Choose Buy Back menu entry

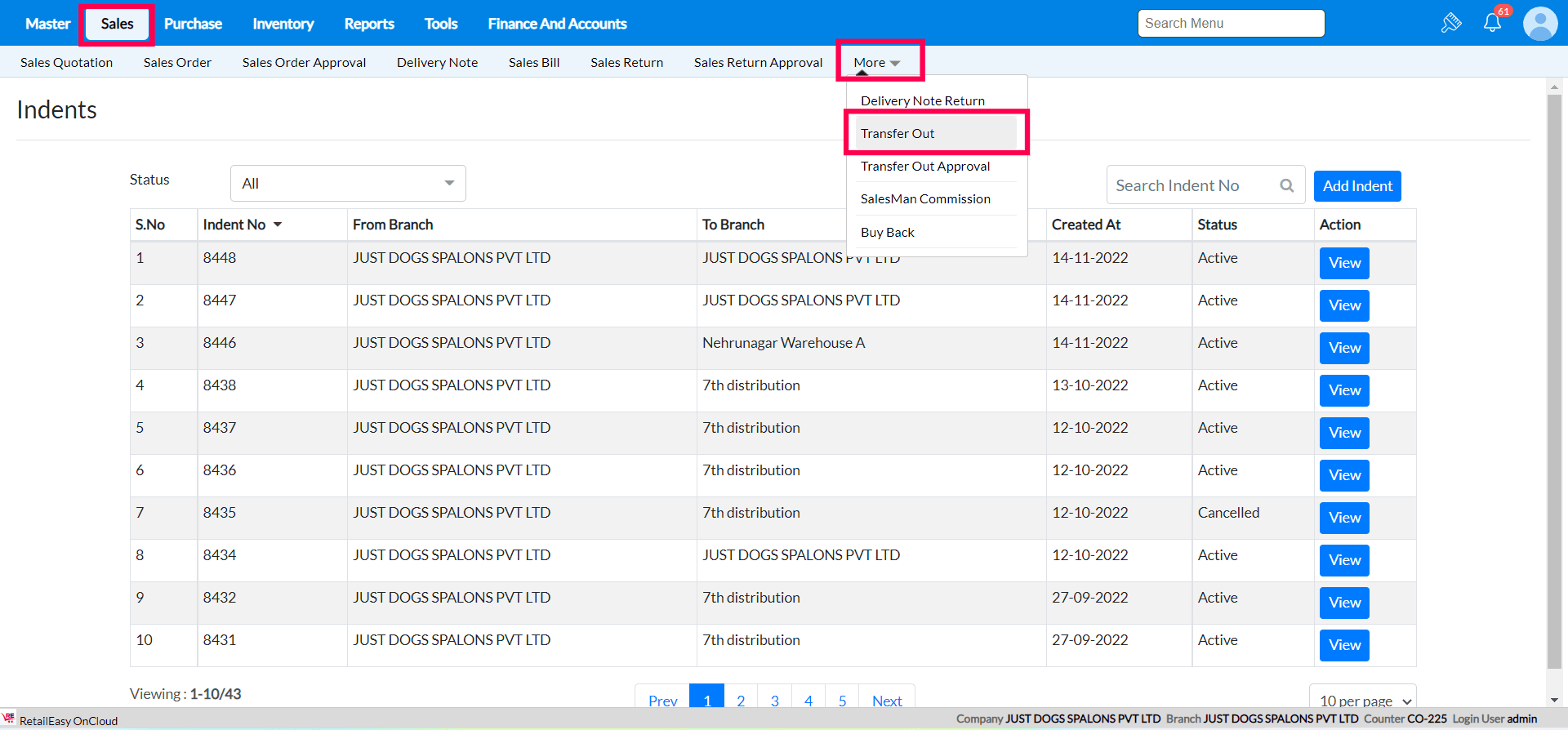pyautogui.click(x=888, y=233)
